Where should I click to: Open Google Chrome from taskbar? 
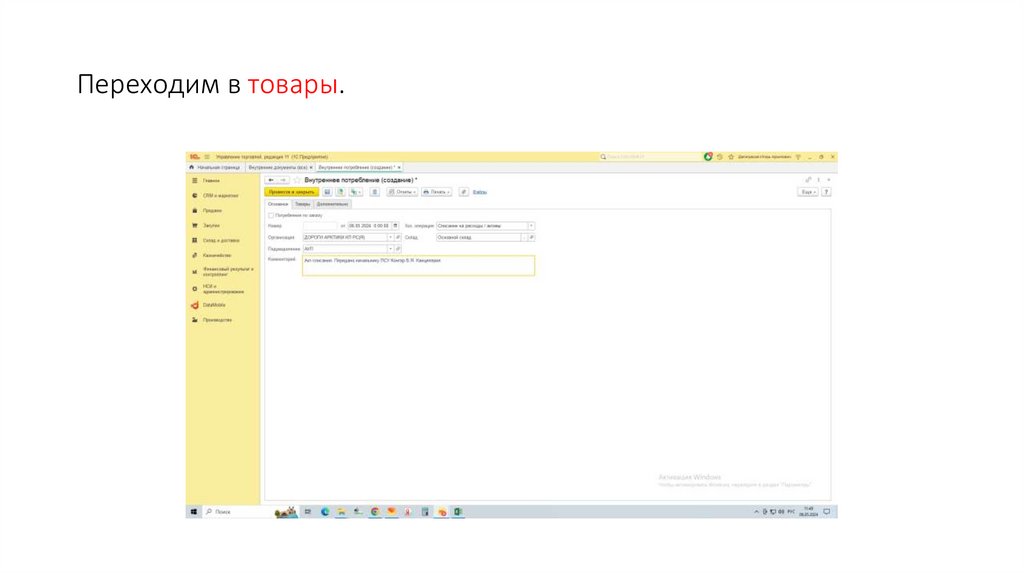pos(375,512)
